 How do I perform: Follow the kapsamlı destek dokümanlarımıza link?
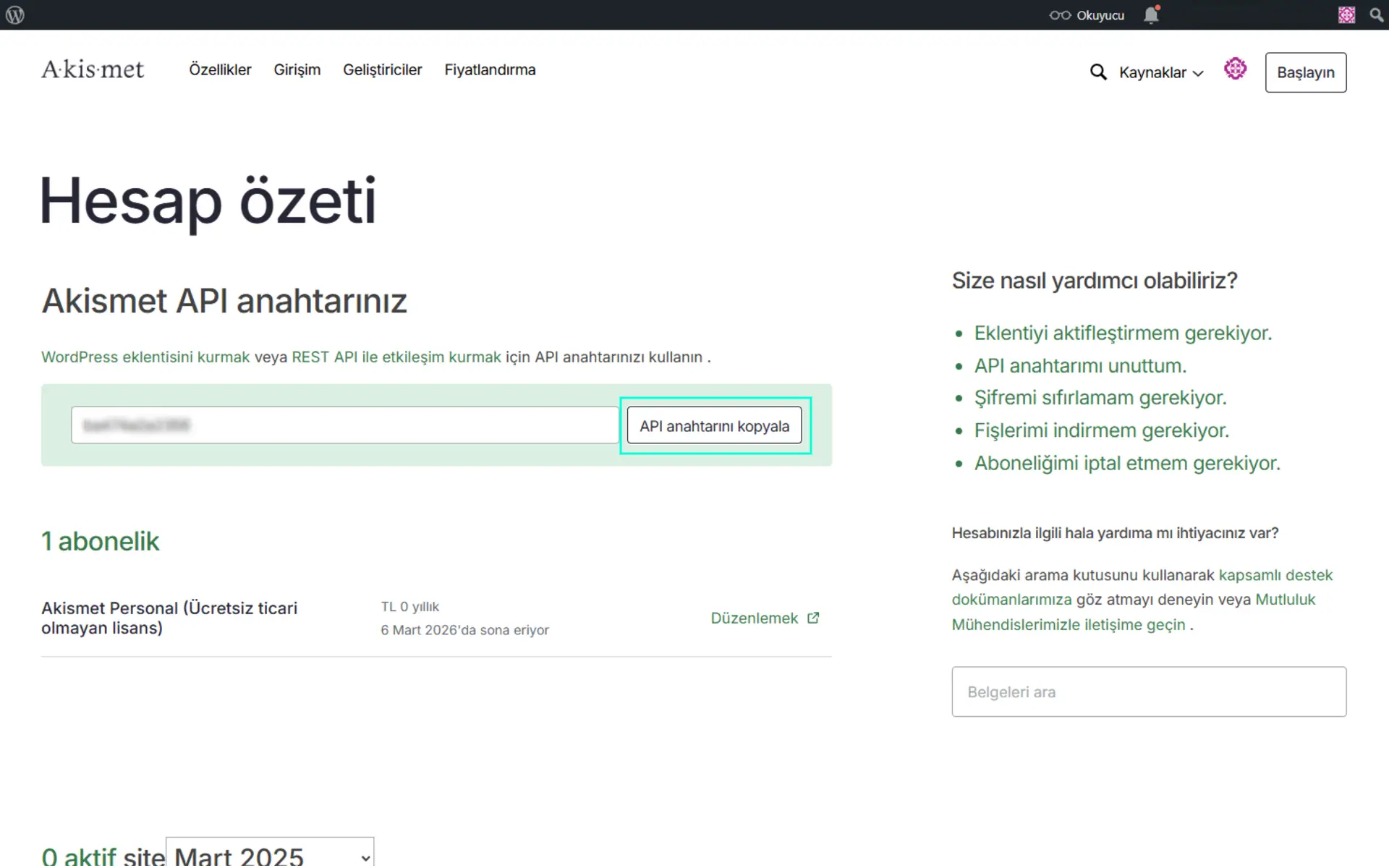pos(1142,587)
